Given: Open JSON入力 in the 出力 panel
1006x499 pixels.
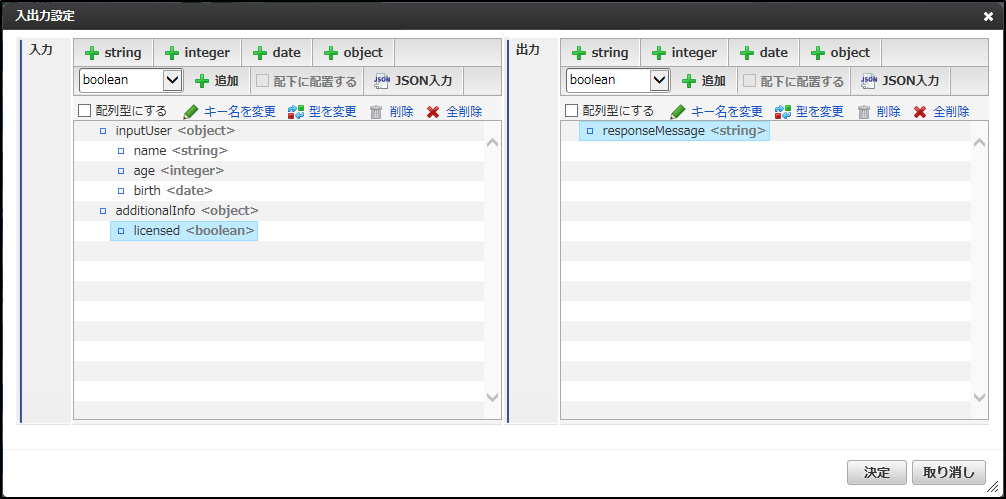Looking at the screenshot, I should 901,81.
